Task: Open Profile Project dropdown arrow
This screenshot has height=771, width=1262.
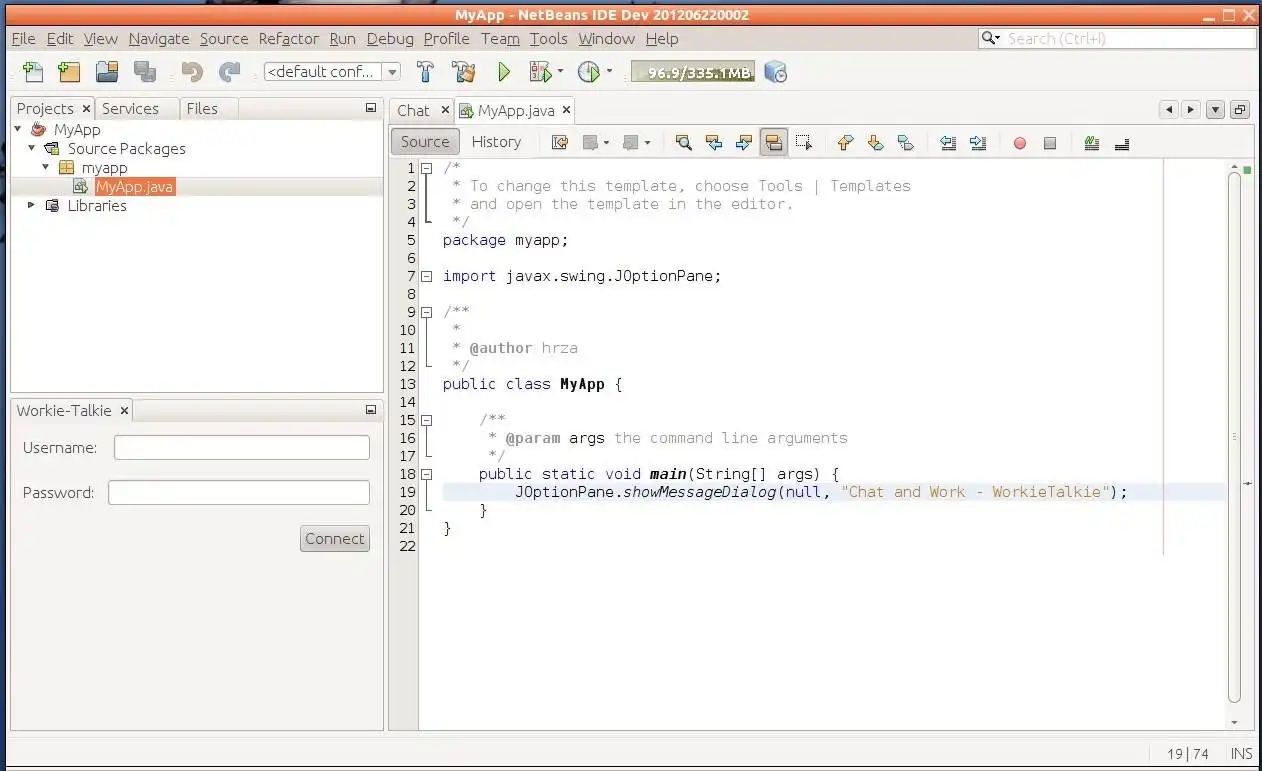Action: [609, 72]
